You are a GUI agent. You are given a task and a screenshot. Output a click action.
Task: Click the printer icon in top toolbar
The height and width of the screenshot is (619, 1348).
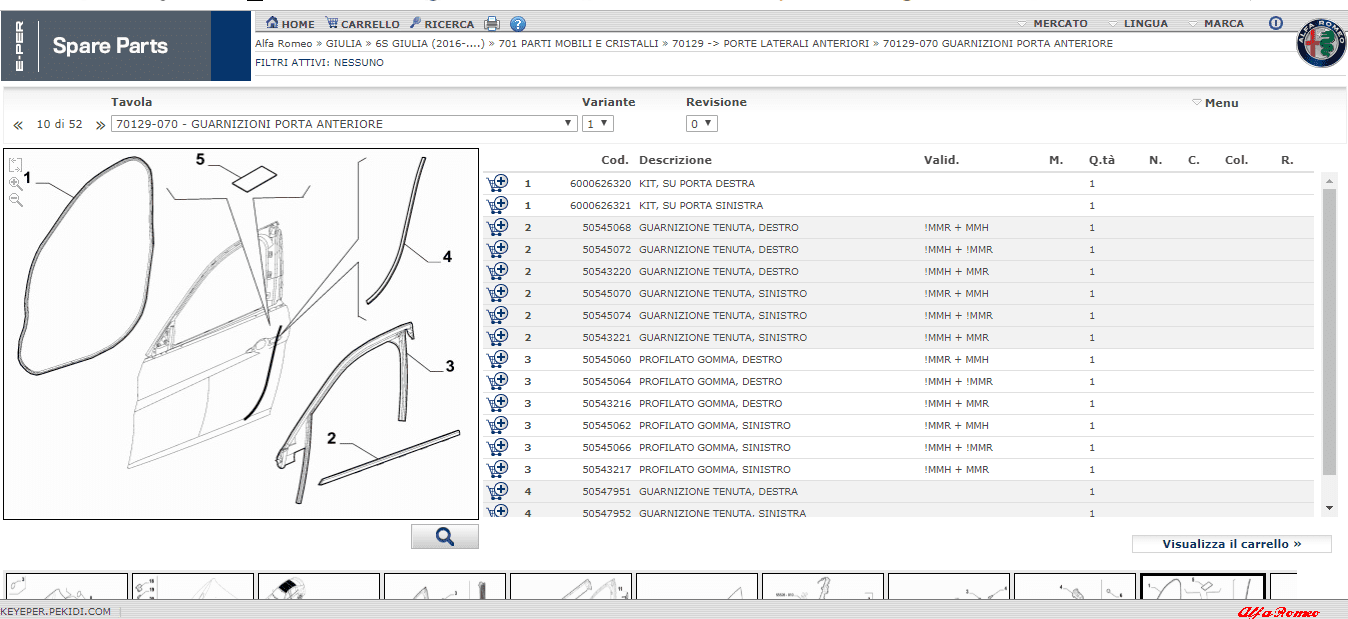click(492, 23)
